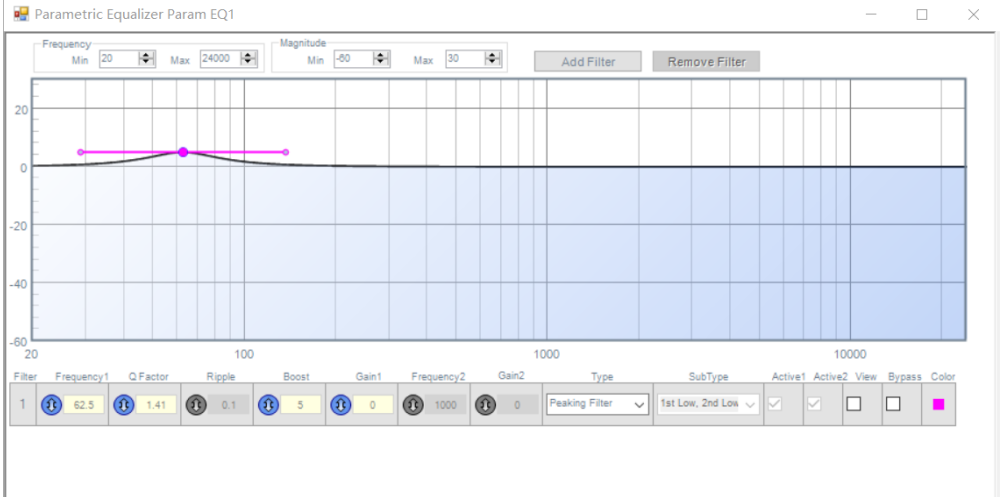
Task: Click the 10000 frequency axis label
Action: [x=850, y=354]
